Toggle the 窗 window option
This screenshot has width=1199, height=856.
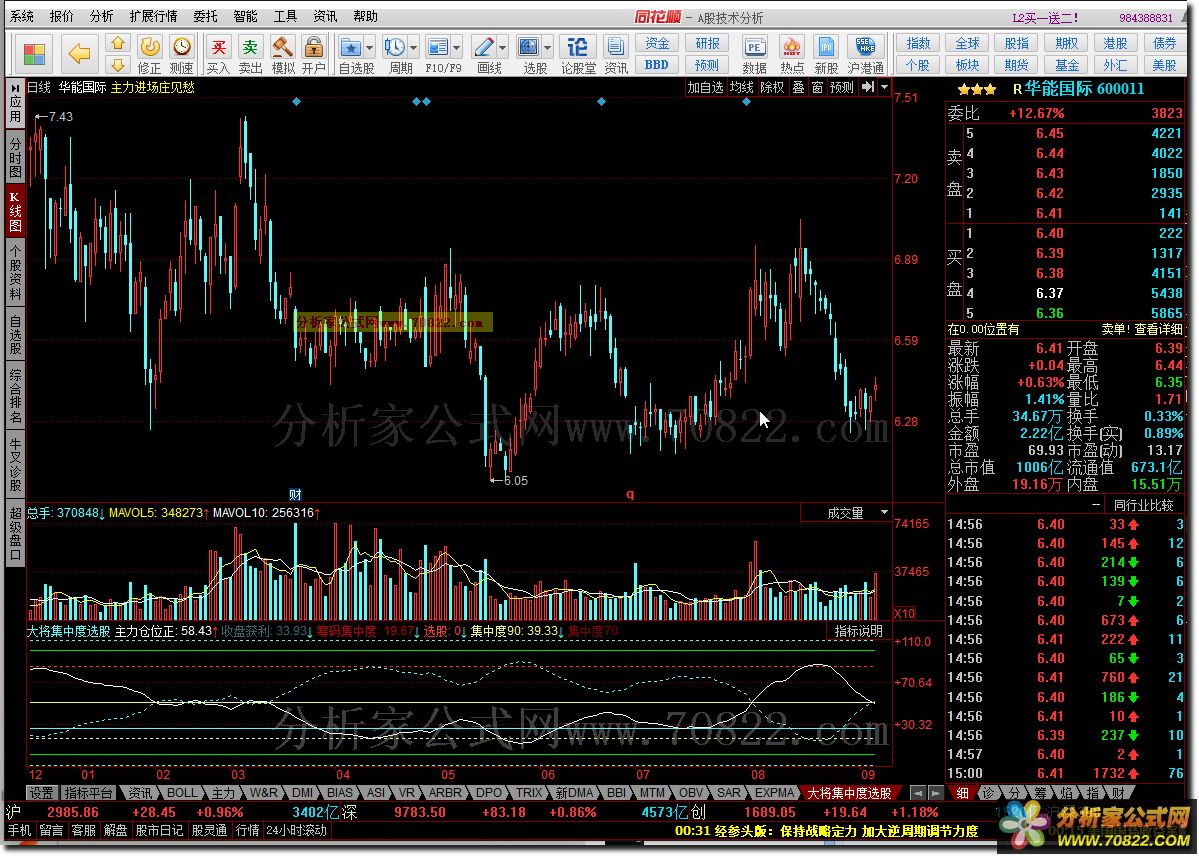817,87
